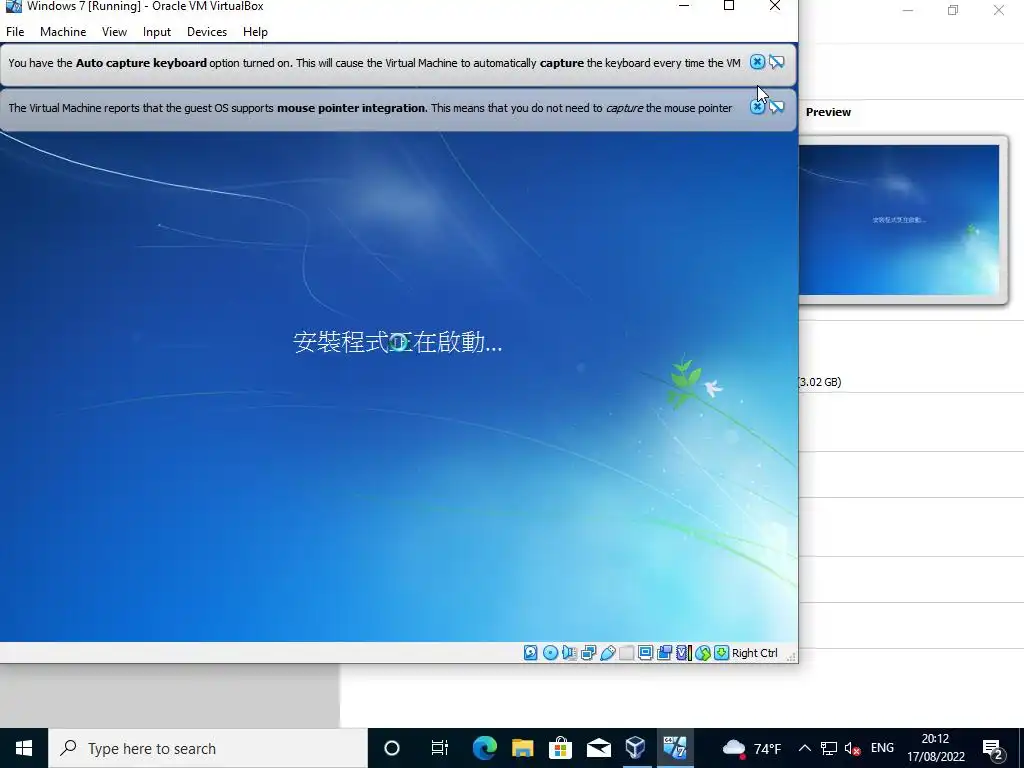Click the recording status icon
Image resolution: width=1024 pixels, height=768 pixels.
(x=664, y=652)
